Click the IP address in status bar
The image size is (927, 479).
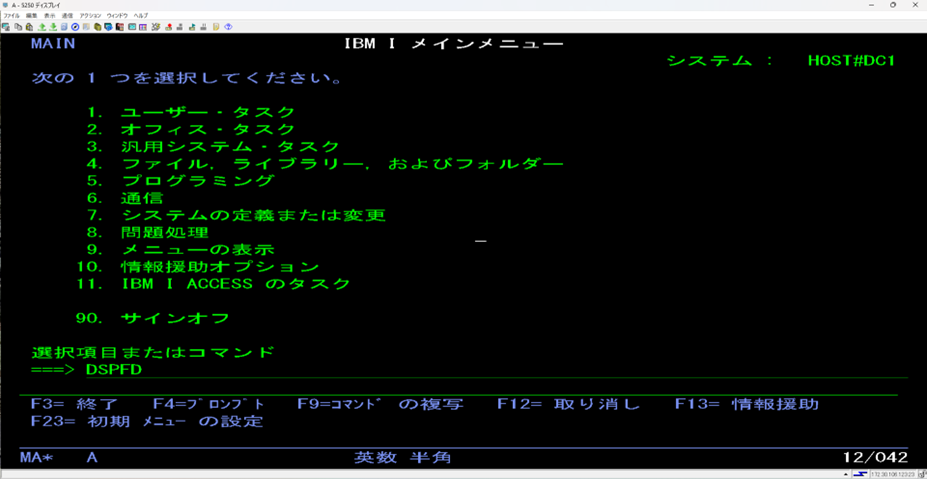tap(893, 474)
